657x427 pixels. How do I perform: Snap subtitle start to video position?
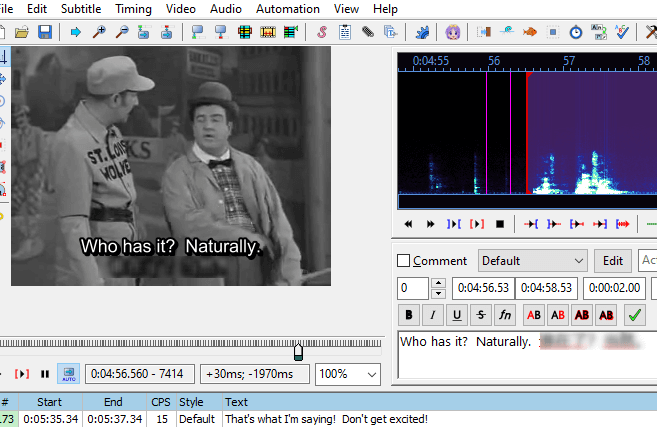(x=197, y=32)
